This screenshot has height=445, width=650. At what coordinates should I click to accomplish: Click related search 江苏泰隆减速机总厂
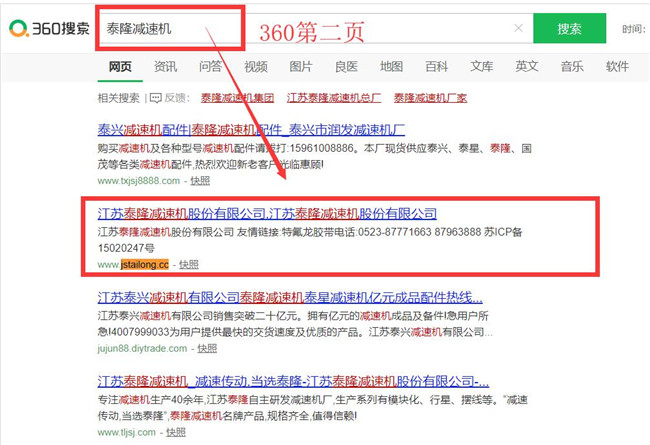coord(336,98)
